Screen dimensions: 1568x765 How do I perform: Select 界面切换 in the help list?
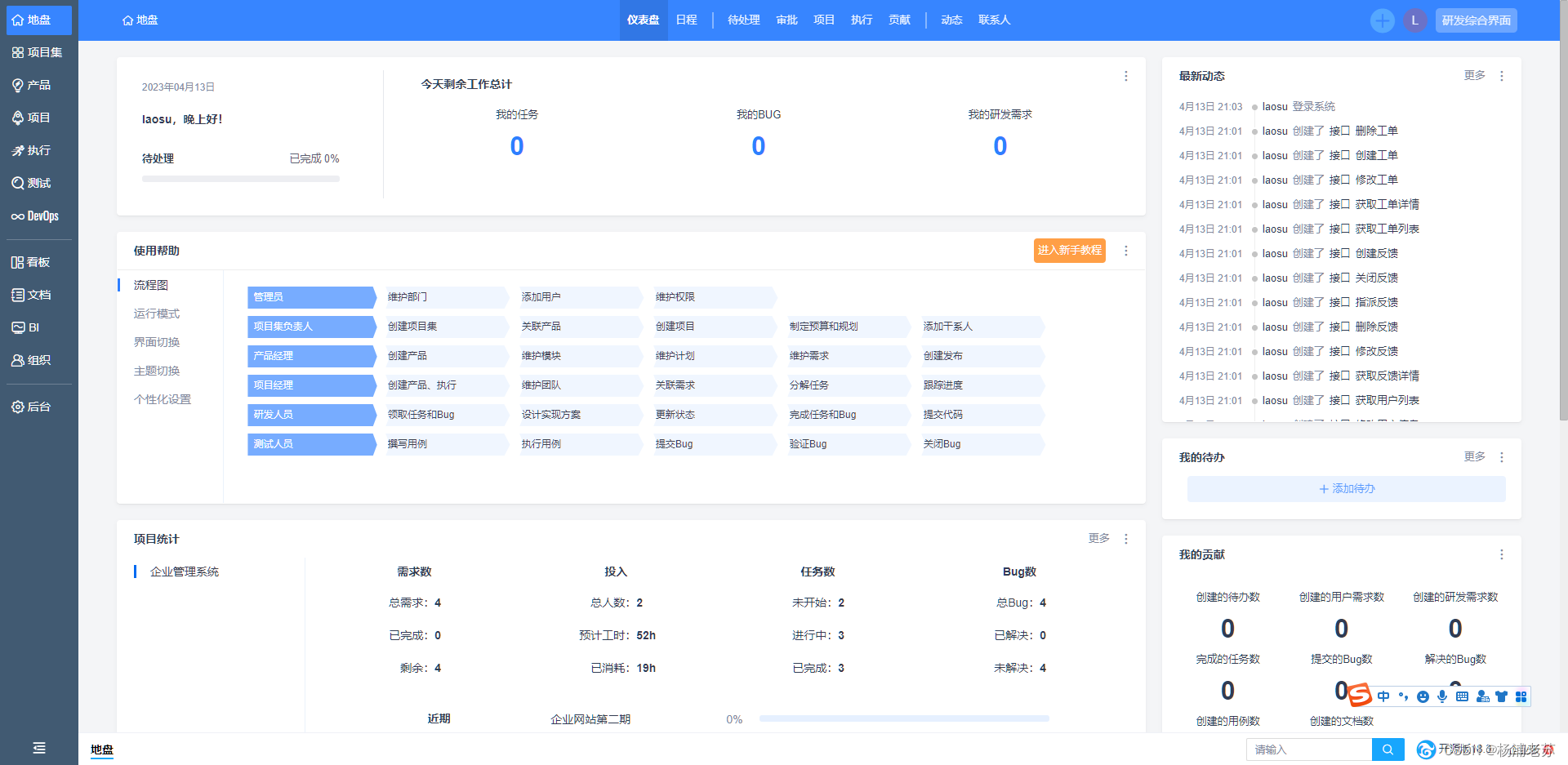pyautogui.click(x=157, y=342)
